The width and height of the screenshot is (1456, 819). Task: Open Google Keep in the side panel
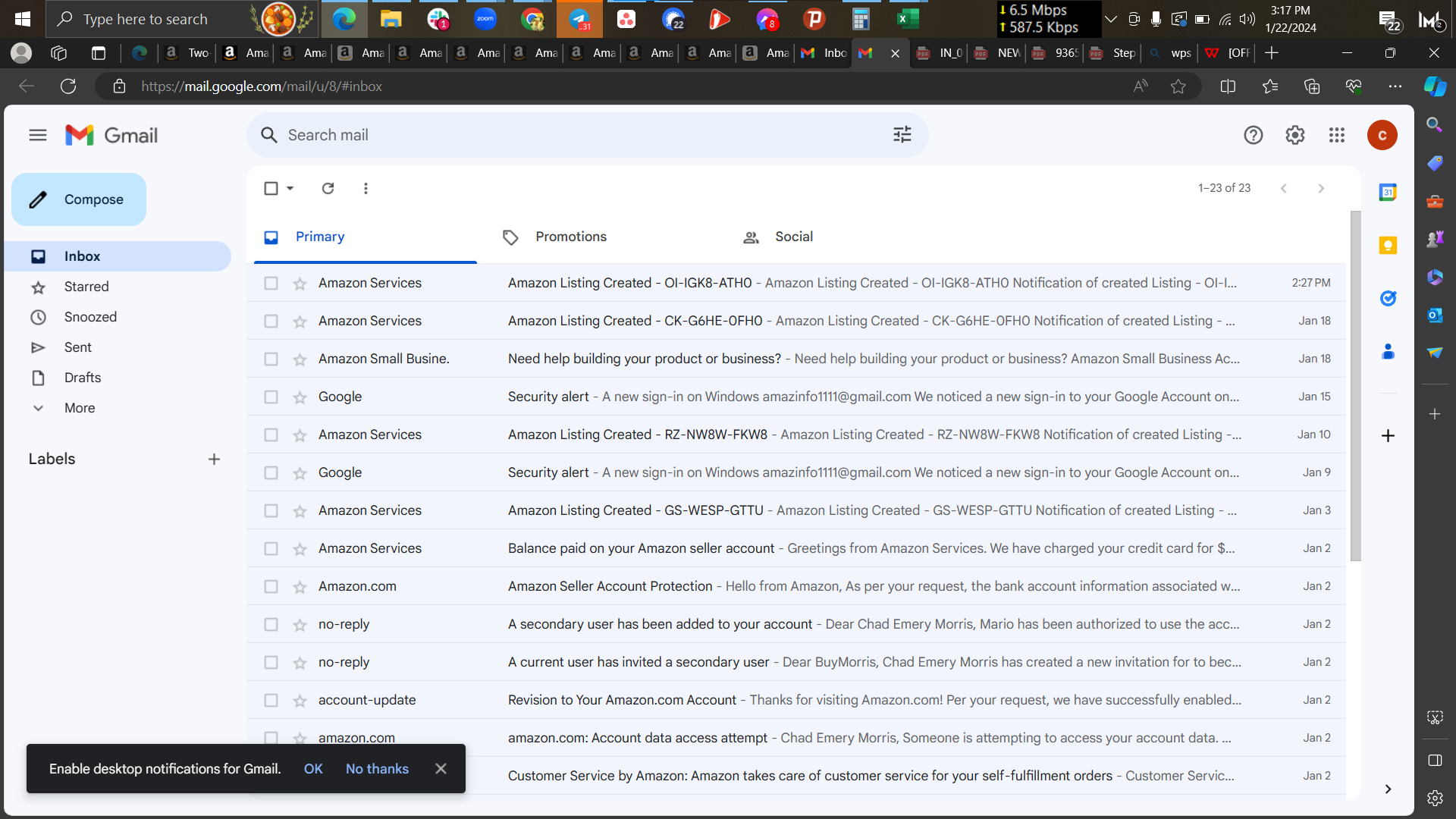pos(1388,246)
